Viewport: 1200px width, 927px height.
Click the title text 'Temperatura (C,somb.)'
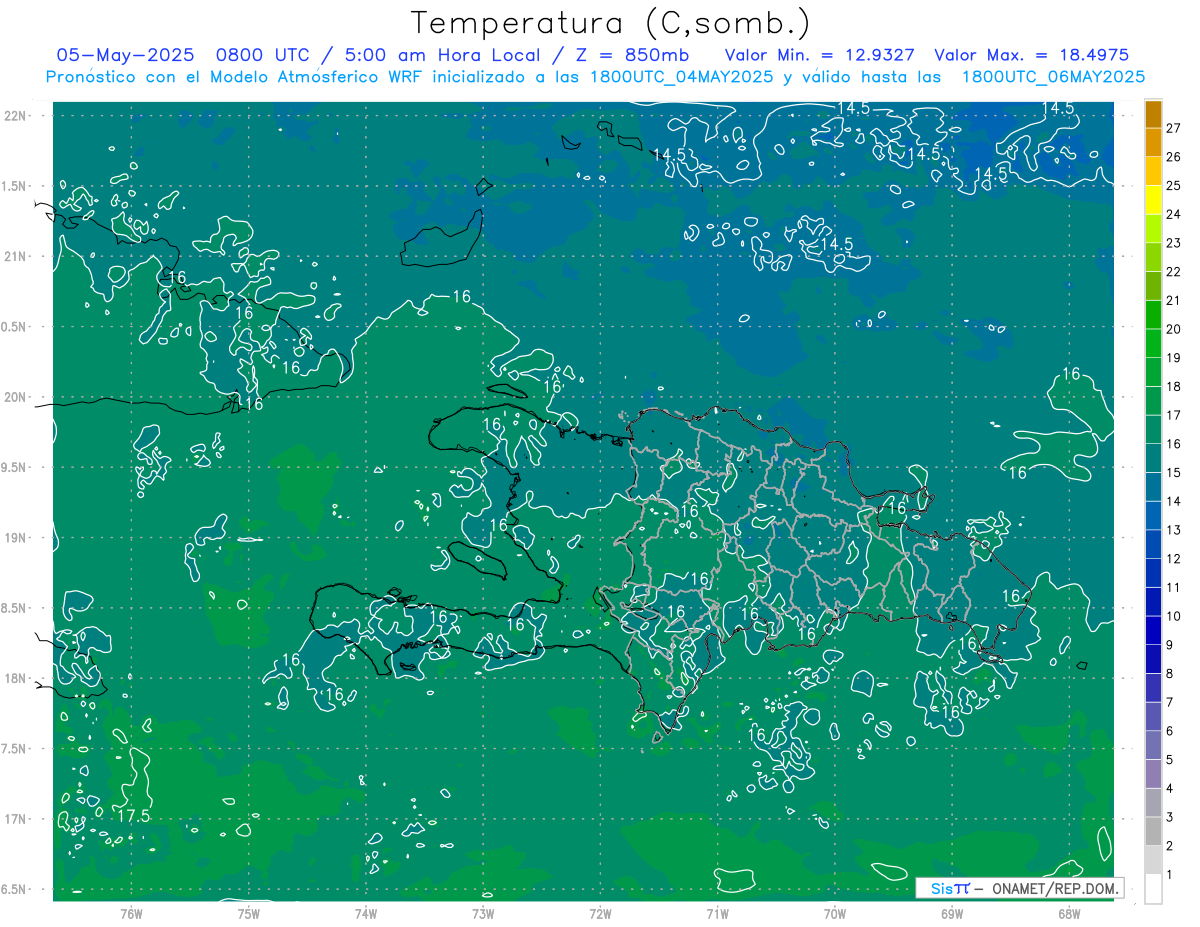611,23
